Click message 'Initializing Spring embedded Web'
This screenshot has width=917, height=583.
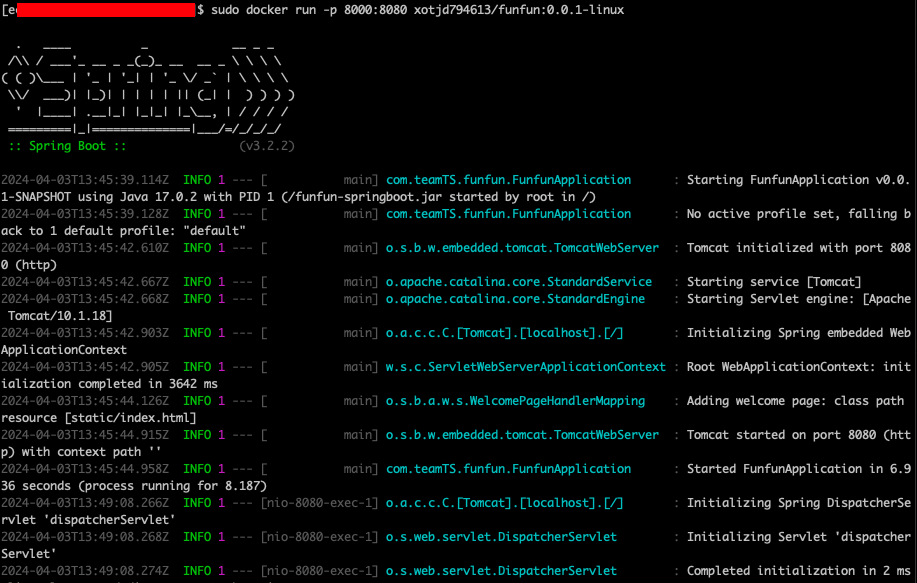799,333
